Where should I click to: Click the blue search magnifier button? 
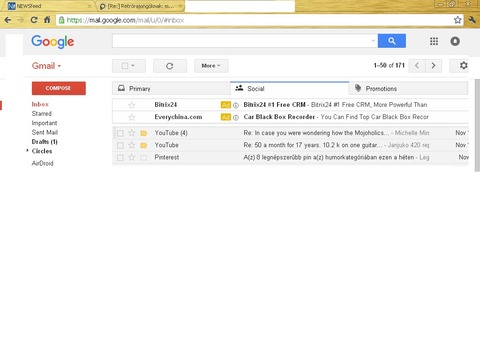tap(392, 41)
